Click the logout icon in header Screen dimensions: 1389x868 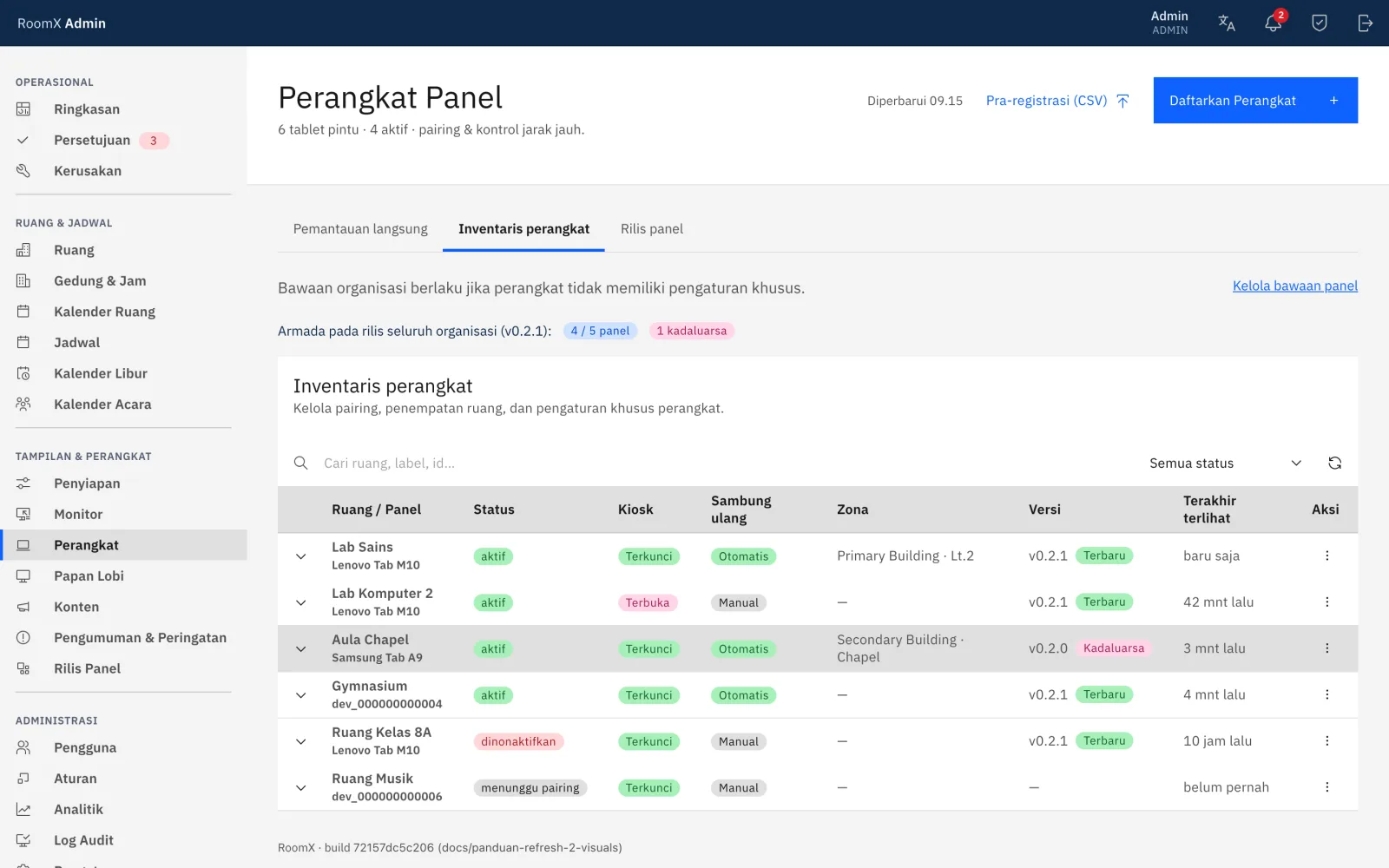(x=1366, y=23)
